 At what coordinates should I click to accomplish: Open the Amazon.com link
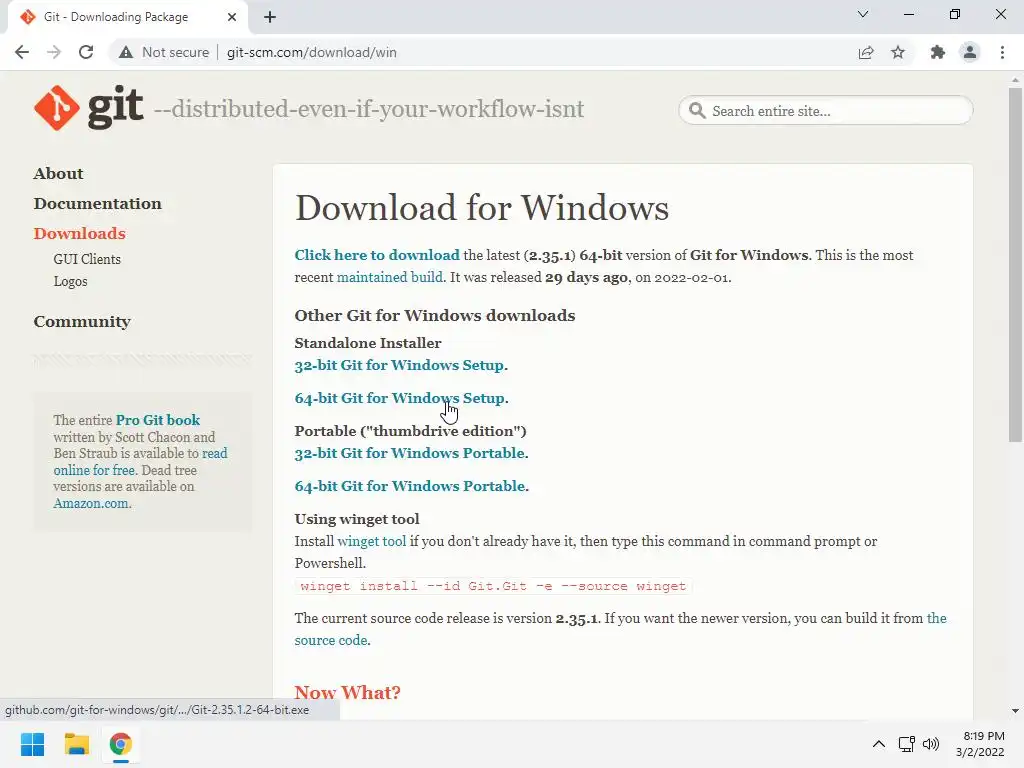pos(91,504)
